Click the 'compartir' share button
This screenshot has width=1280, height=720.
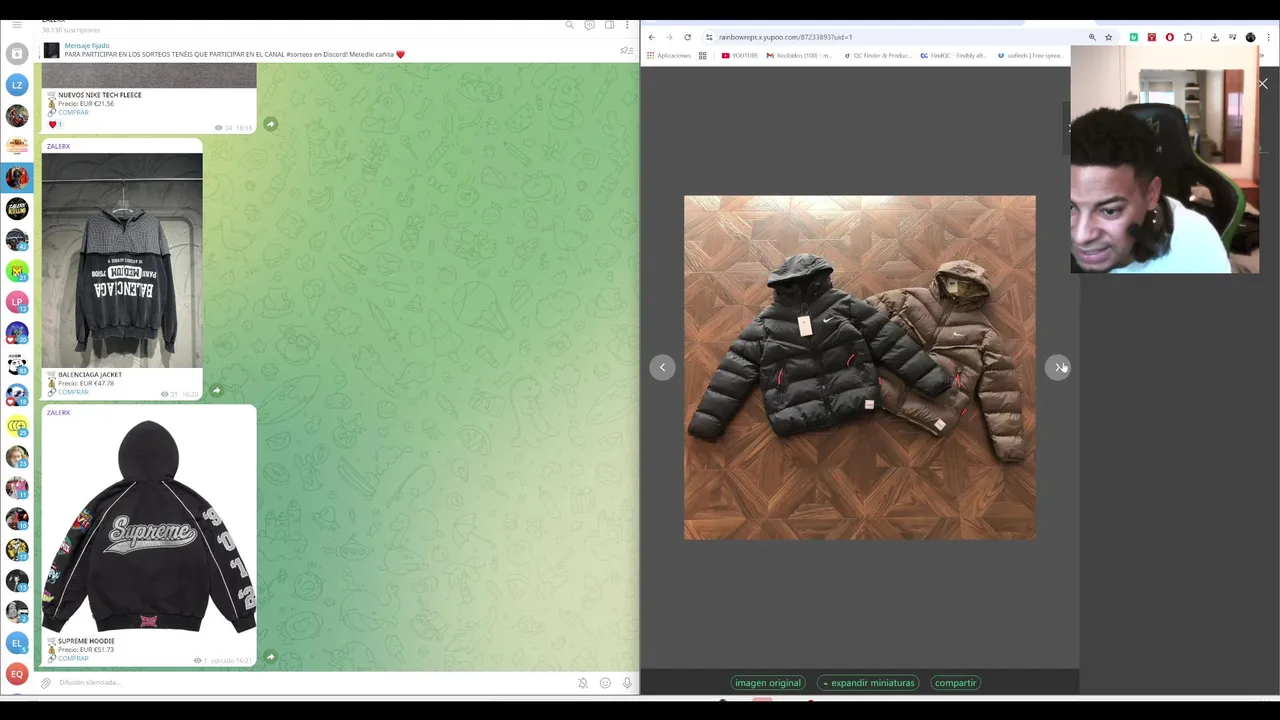point(955,683)
